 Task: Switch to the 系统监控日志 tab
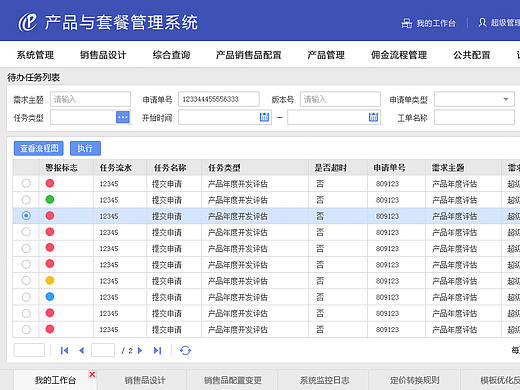point(324,380)
